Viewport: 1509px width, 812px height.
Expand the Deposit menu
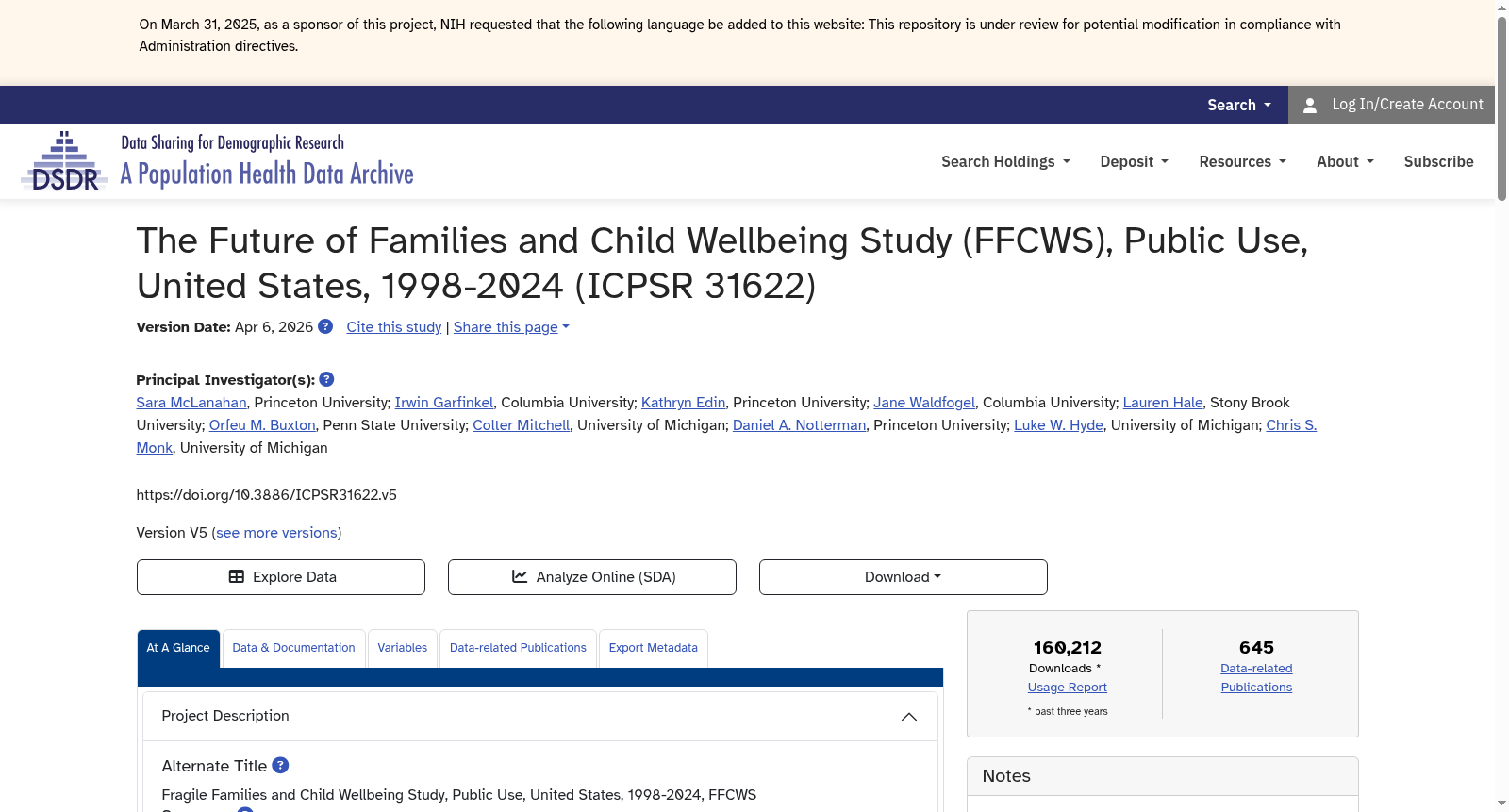[1134, 161]
